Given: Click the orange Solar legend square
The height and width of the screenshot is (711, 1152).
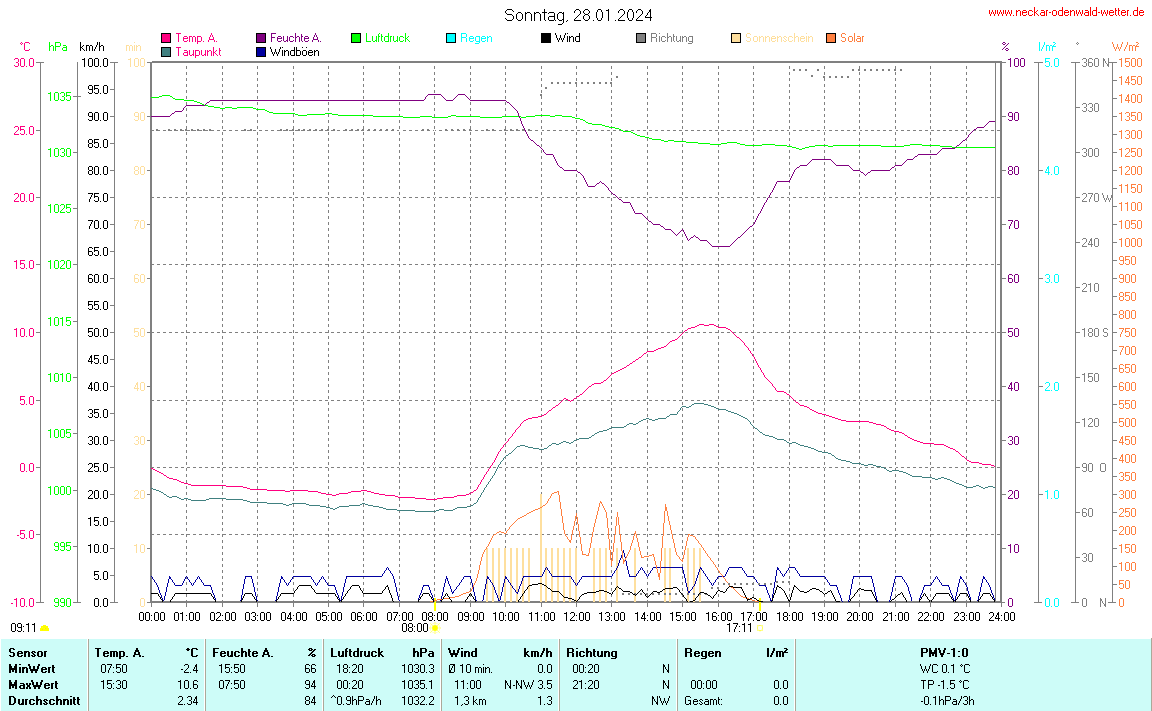Looking at the screenshot, I should (x=831, y=38).
